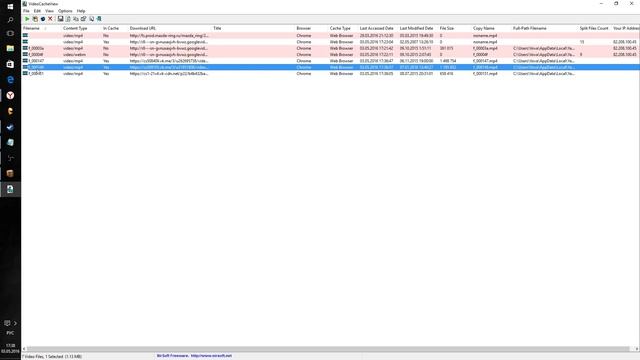The image size is (640, 360).
Task: Open the Windows Start menu
Action: pyautogui.click(x=10, y=7)
